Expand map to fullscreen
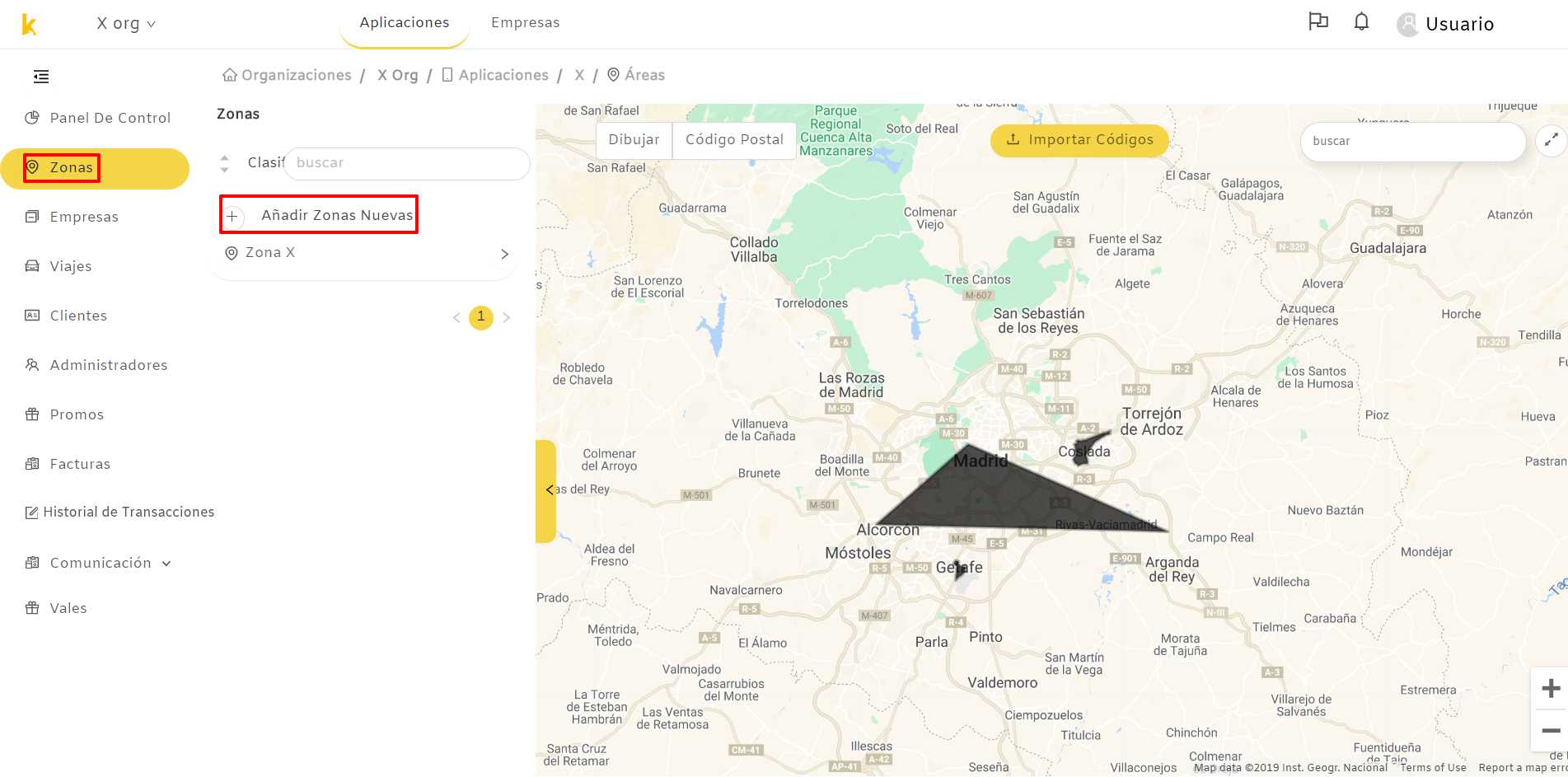1568x777 pixels. (1551, 140)
